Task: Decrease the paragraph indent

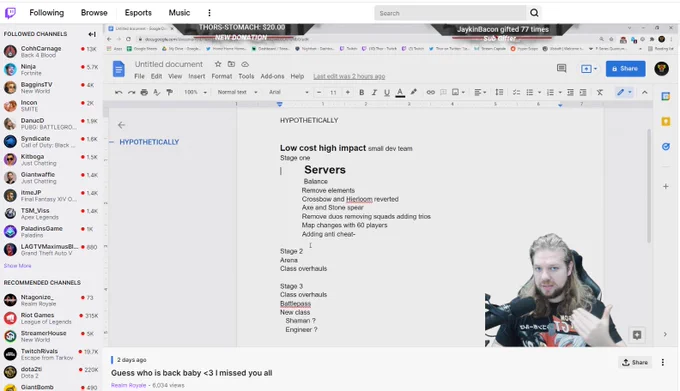Action: [x=570, y=92]
